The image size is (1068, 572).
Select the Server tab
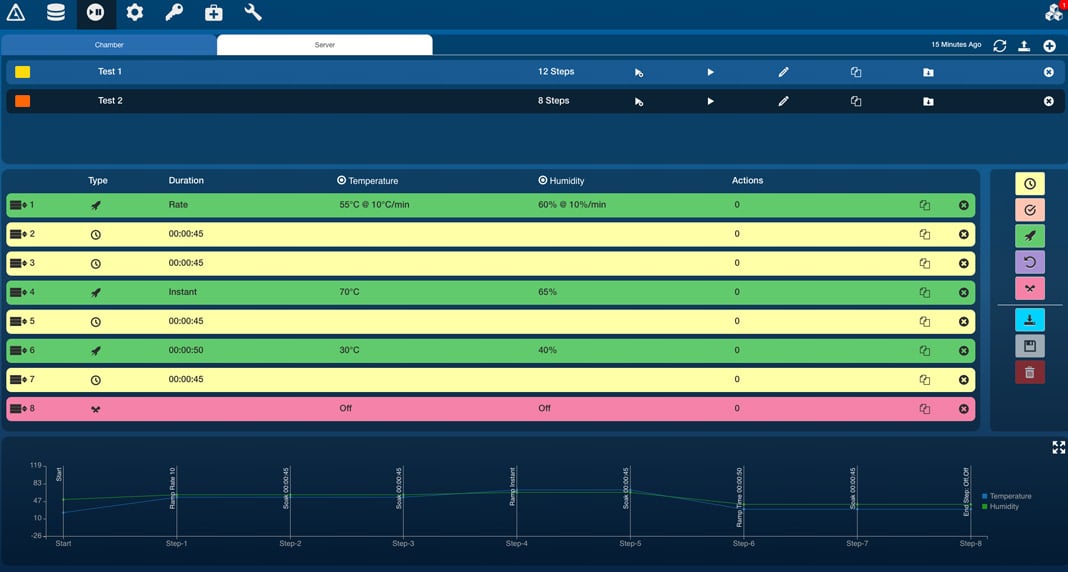325,45
